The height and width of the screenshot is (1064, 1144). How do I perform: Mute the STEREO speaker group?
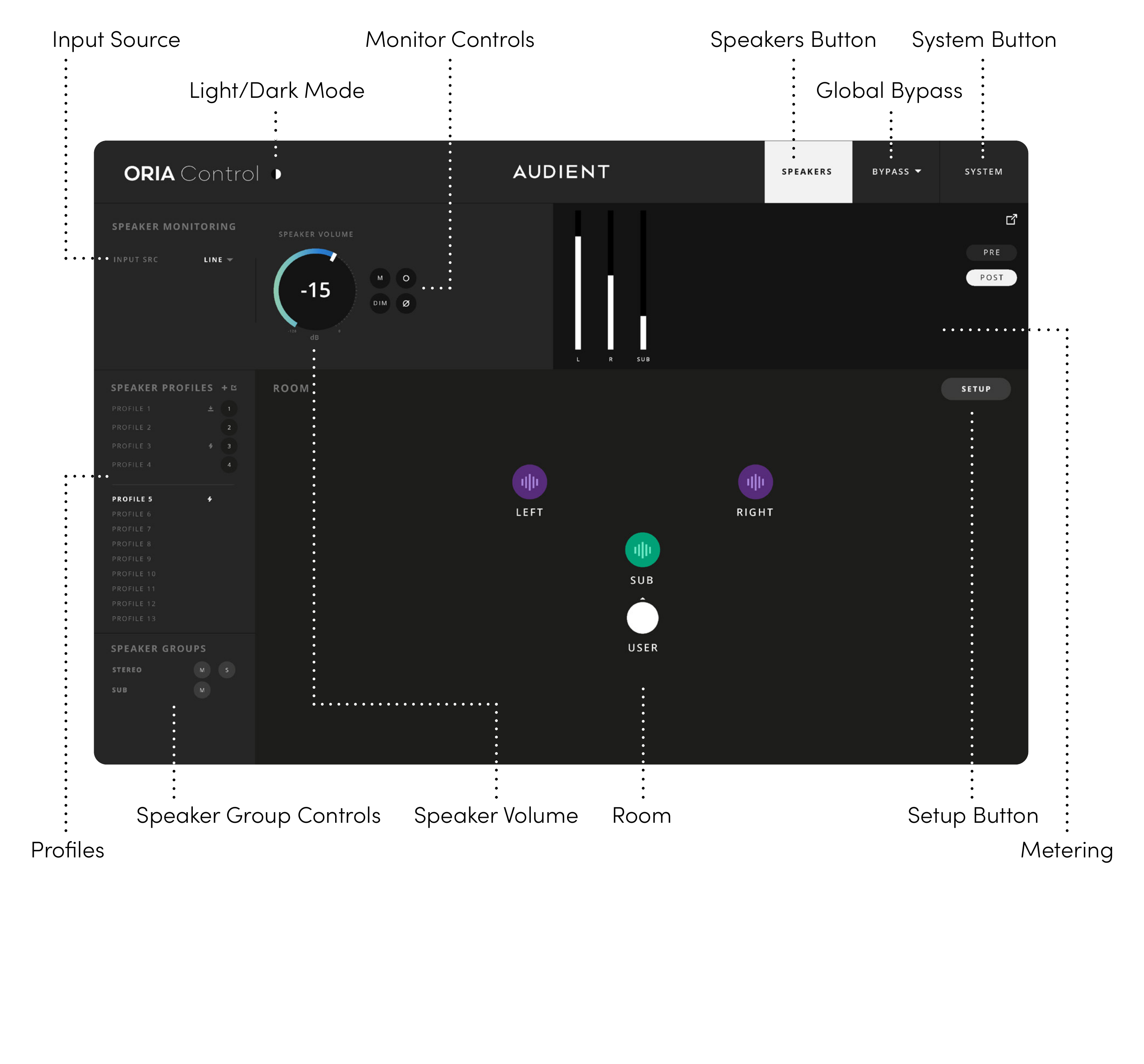pyautogui.click(x=202, y=670)
